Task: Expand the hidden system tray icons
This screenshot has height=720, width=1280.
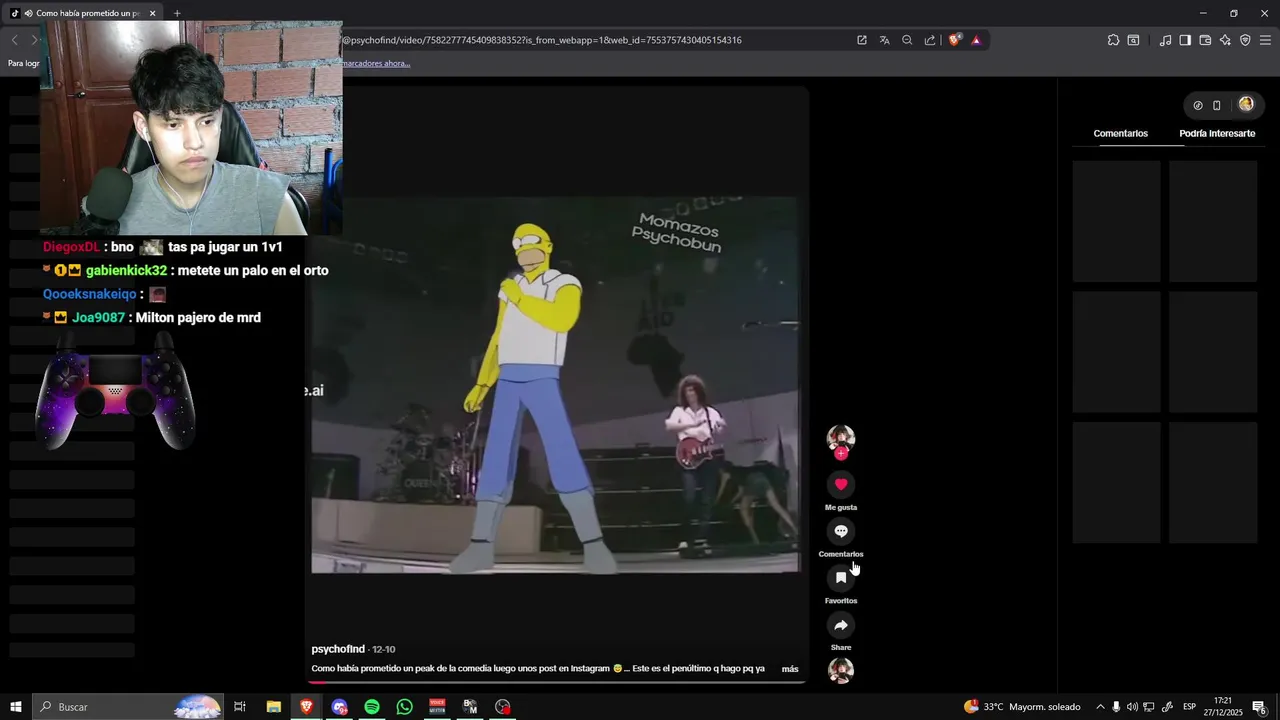Action: coord(1100,707)
